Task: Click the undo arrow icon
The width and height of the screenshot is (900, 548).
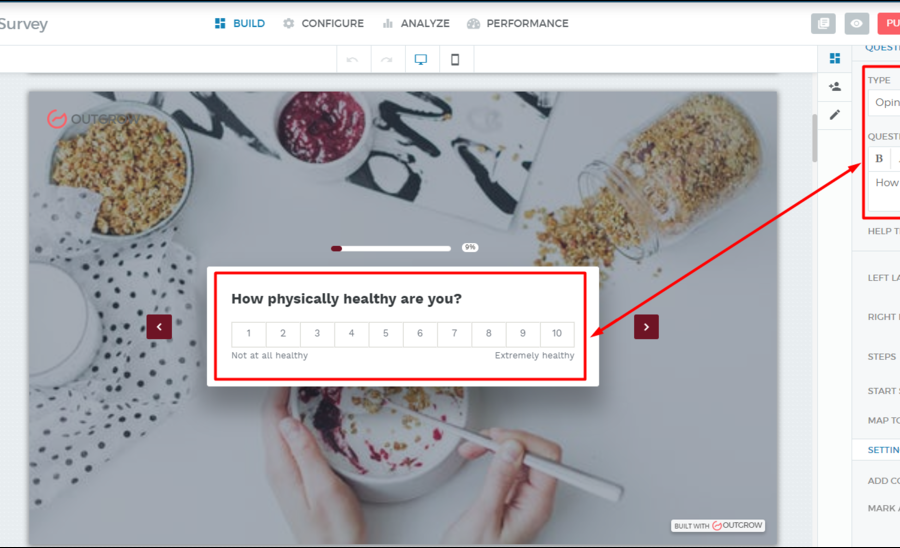Action: [x=352, y=60]
